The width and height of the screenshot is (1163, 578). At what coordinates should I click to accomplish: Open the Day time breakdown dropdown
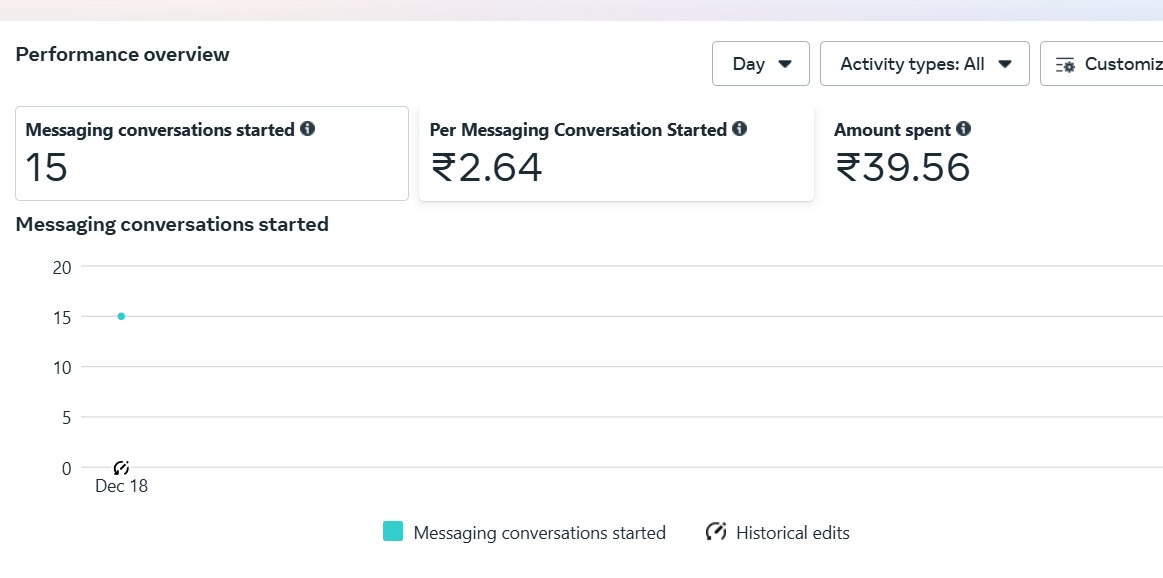760,64
